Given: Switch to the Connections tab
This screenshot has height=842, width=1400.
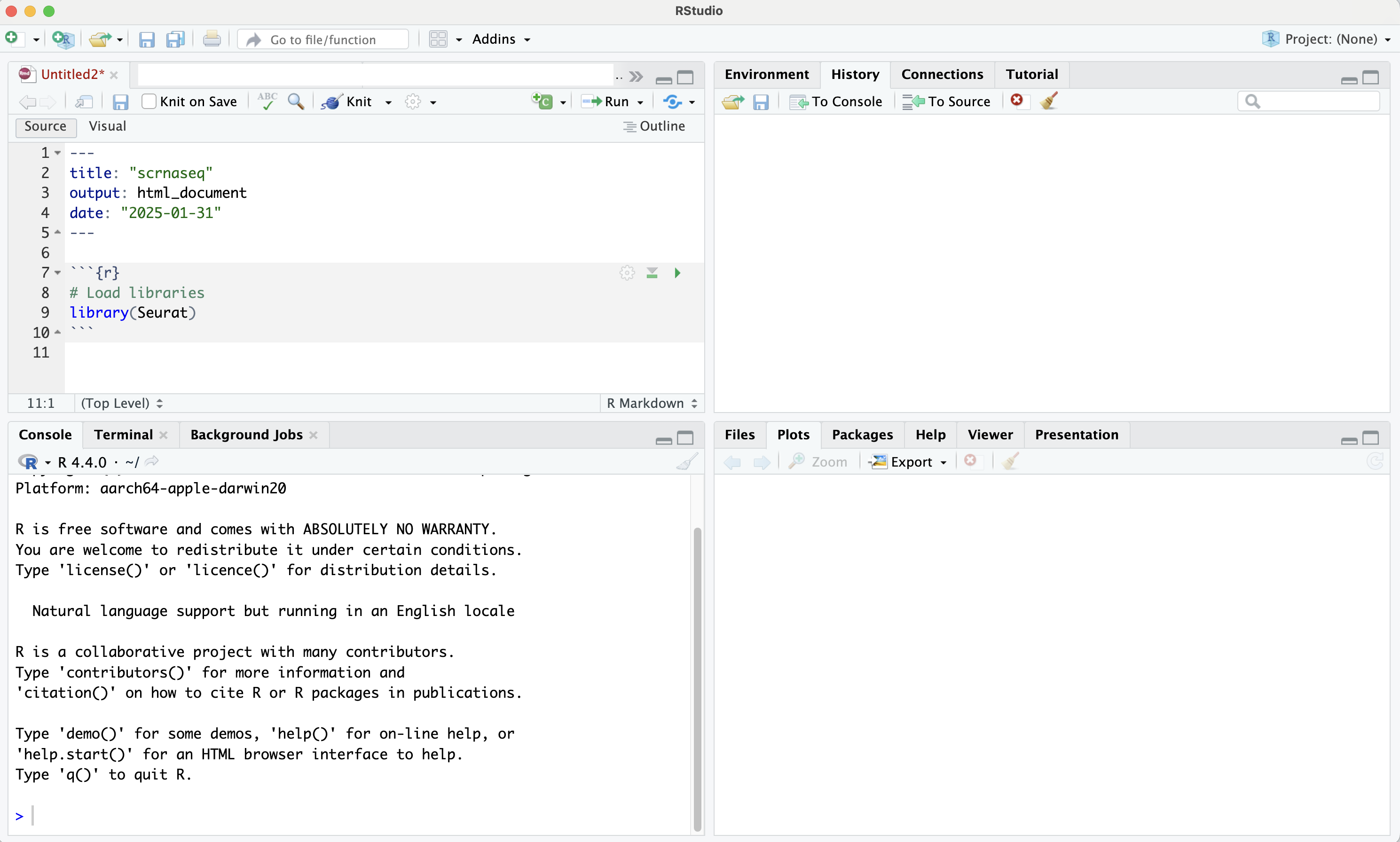Looking at the screenshot, I should (x=942, y=74).
